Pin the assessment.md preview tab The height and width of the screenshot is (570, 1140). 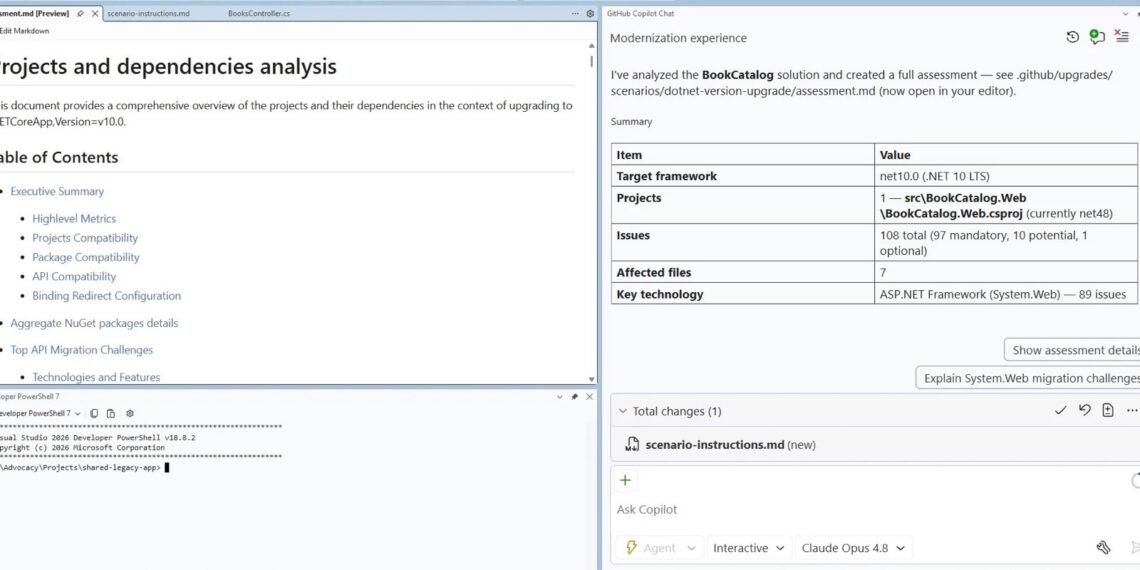pos(80,14)
